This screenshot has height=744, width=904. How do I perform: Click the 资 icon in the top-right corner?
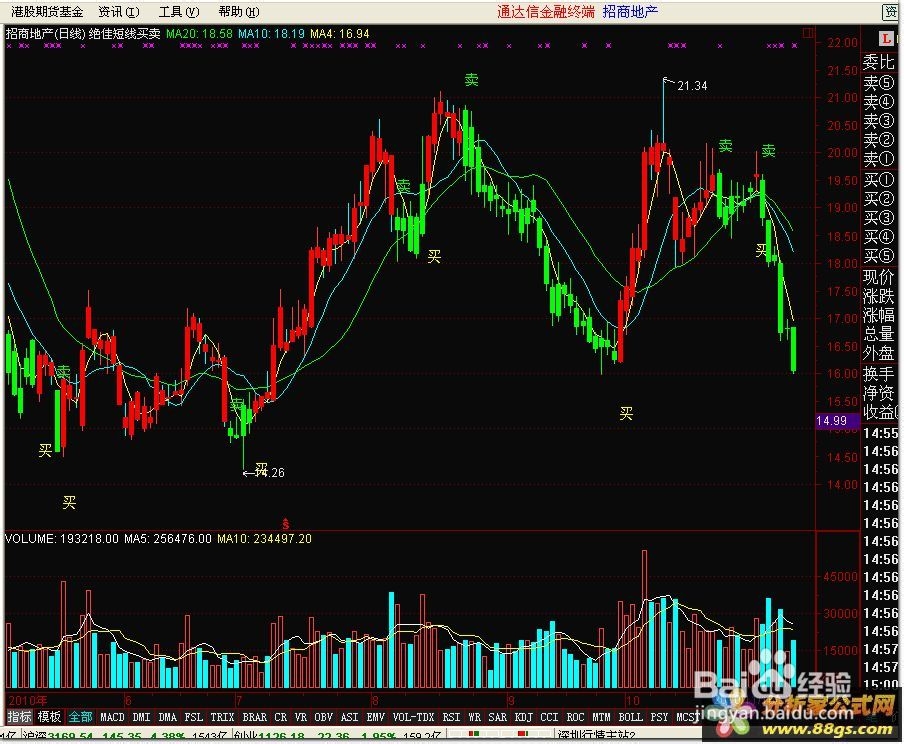[x=891, y=12]
